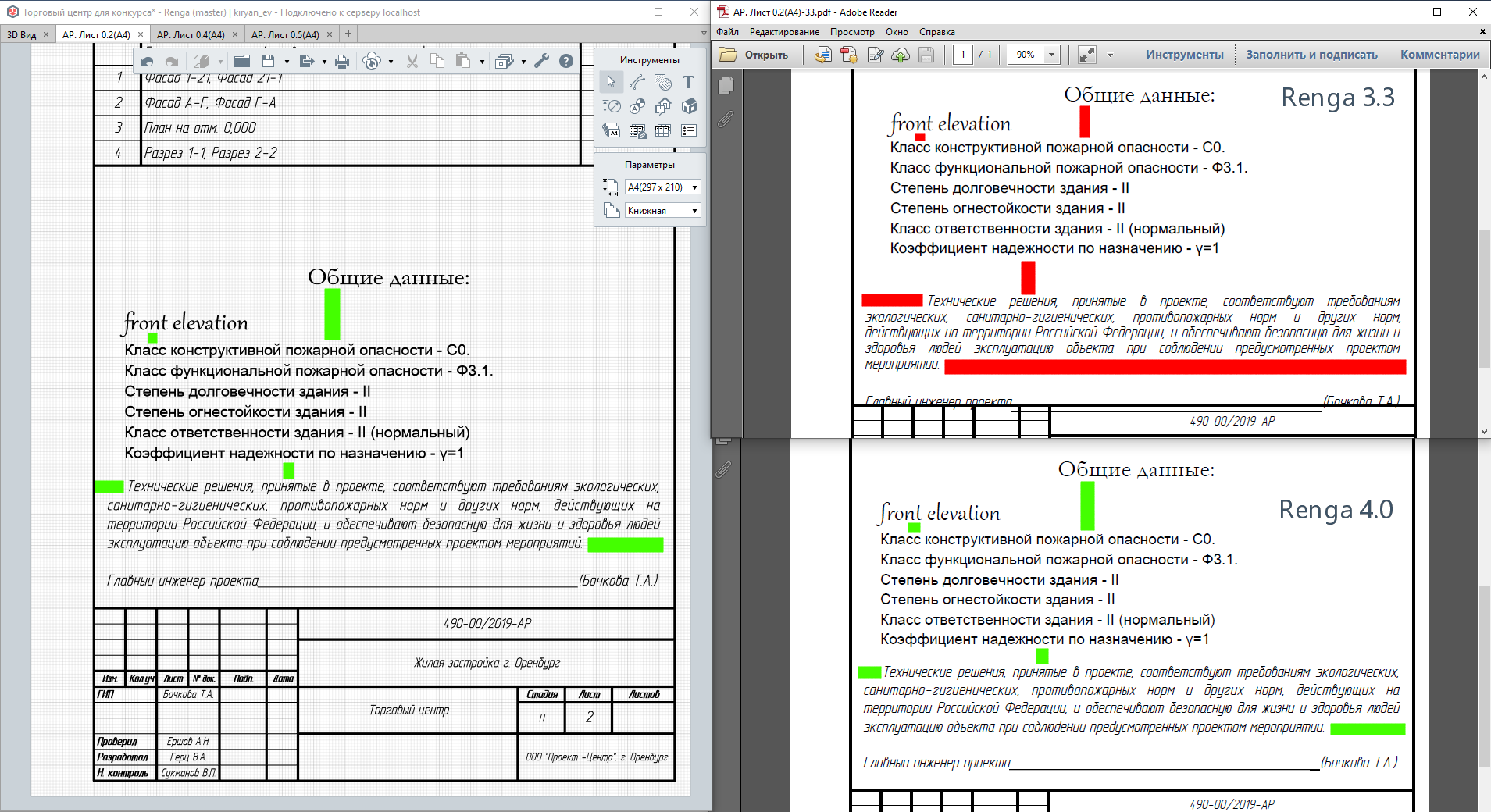Viewport: 1491px width, 812px height.
Task: Click the synchronize with server icon
Action: tap(372, 61)
